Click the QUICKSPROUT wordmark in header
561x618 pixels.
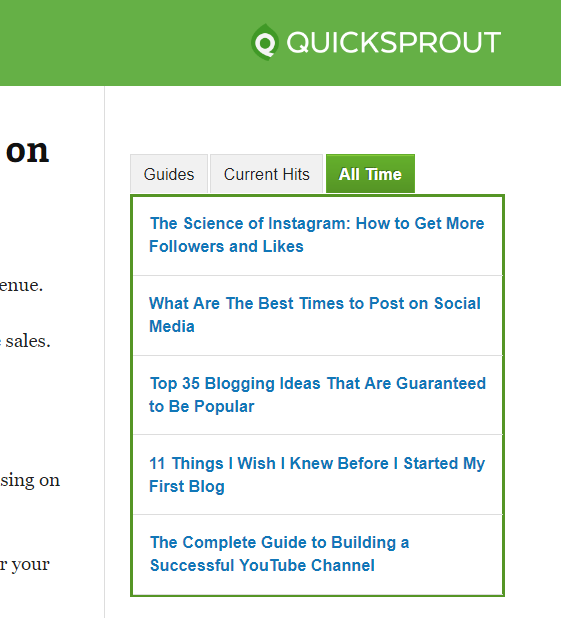coord(393,43)
